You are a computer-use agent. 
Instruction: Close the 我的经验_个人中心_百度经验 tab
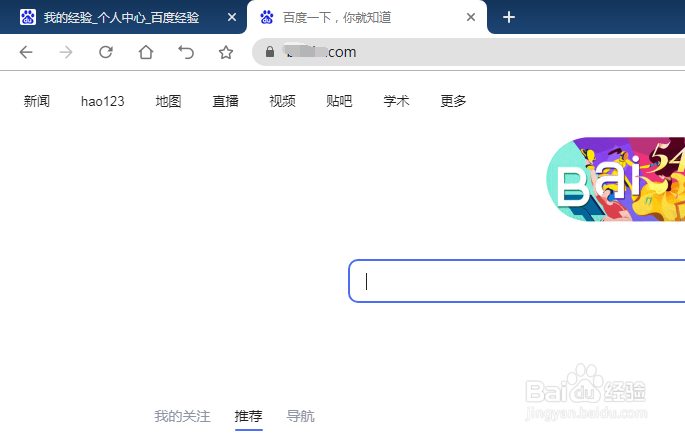[x=232, y=17]
